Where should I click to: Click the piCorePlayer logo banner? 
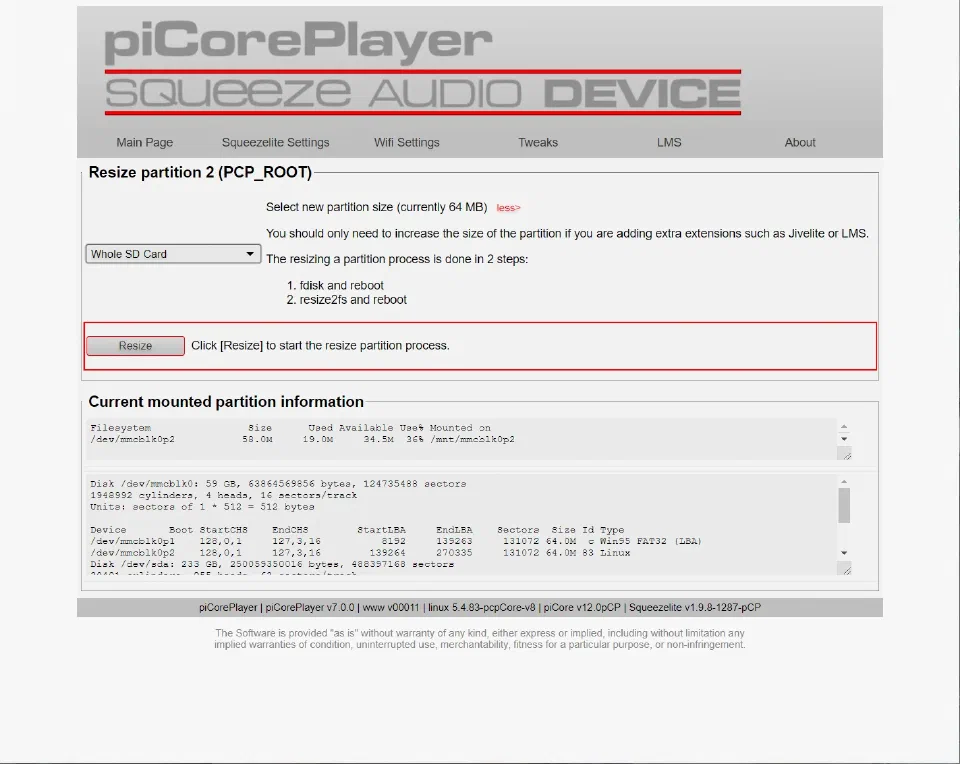tap(422, 67)
